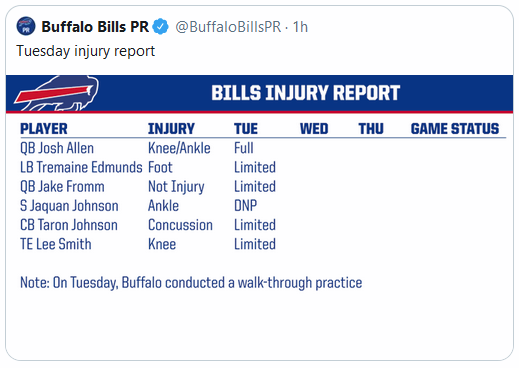The height and width of the screenshot is (368, 519).
Task: Click the WED column header
Action: [x=314, y=129]
